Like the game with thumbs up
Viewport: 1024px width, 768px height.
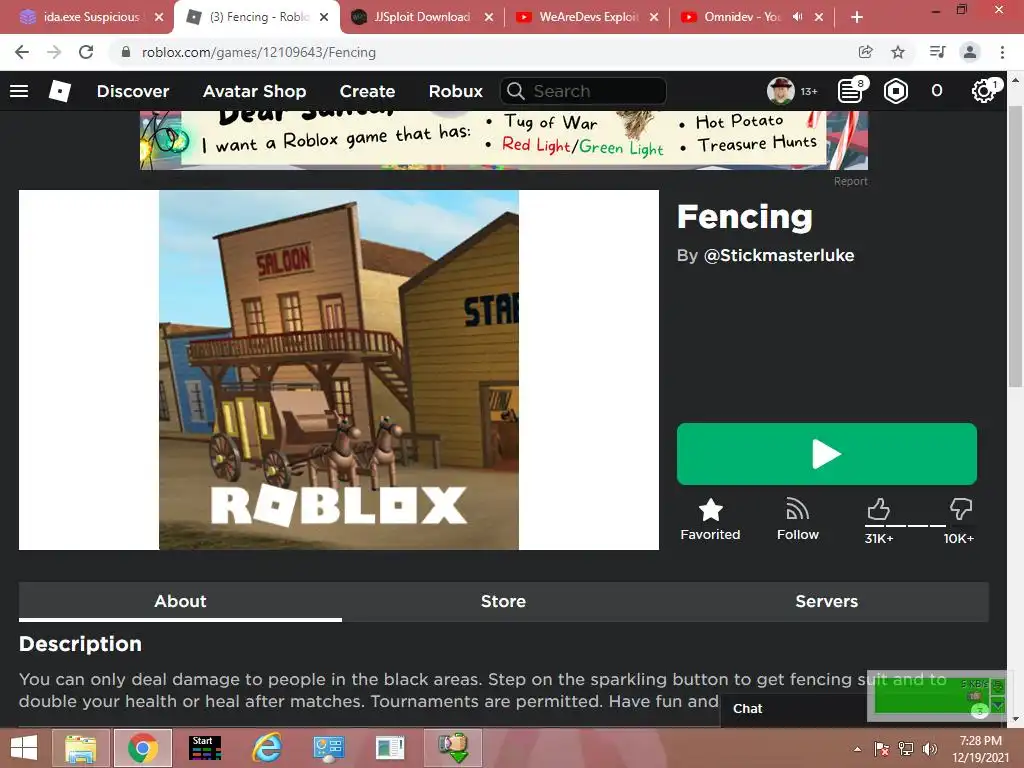878,509
